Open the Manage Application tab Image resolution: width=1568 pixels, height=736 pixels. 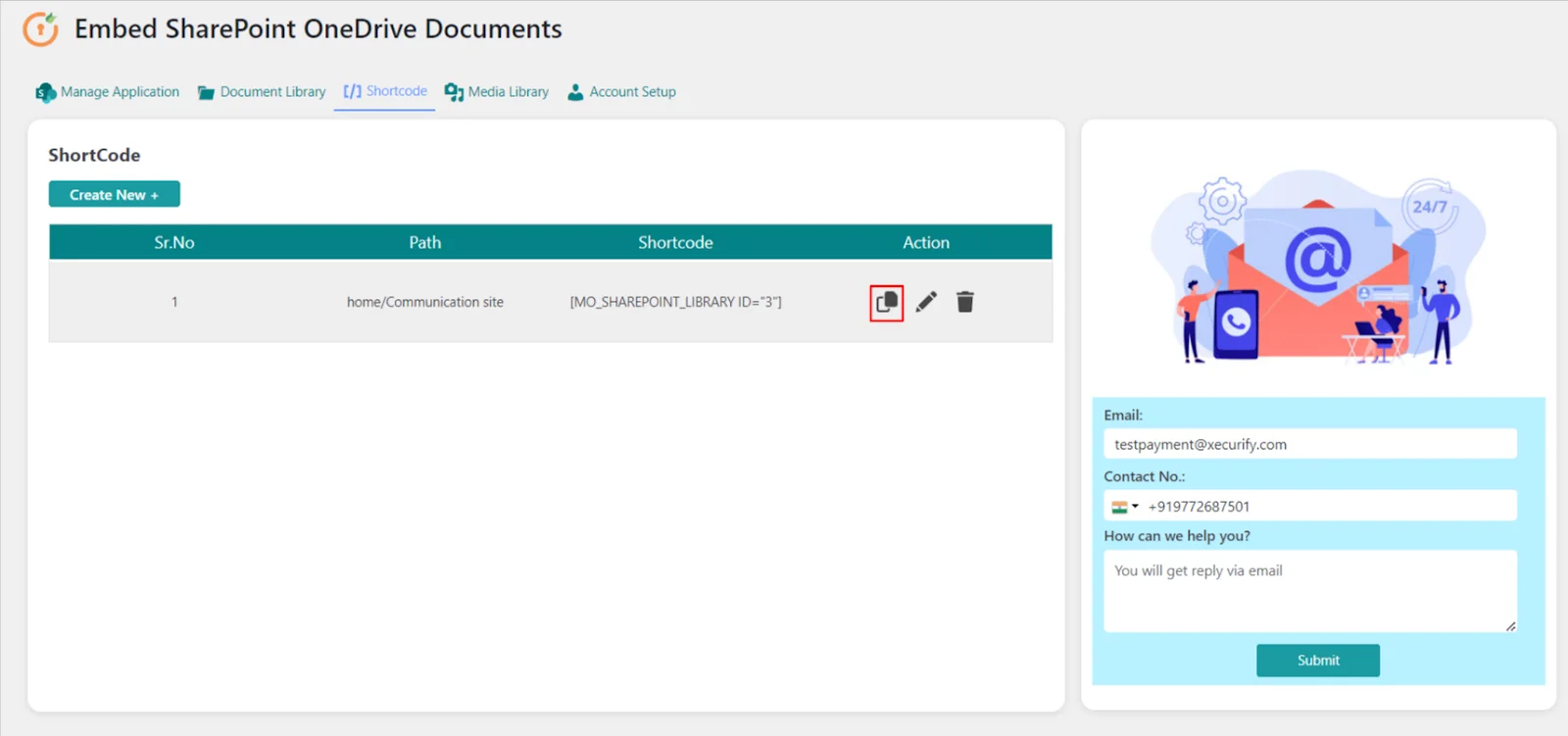[108, 92]
